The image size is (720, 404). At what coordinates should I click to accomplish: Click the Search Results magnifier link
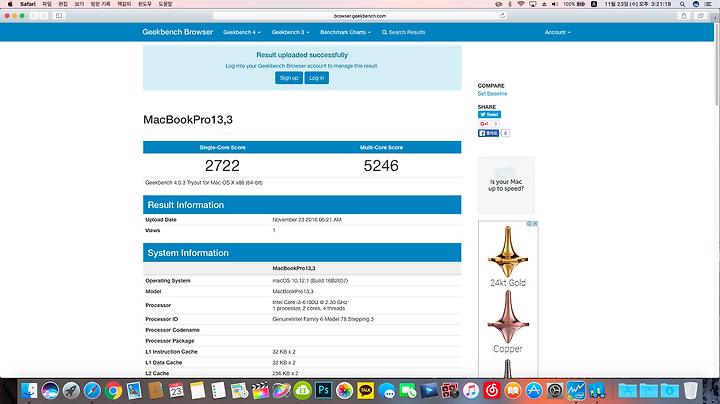point(404,32)
